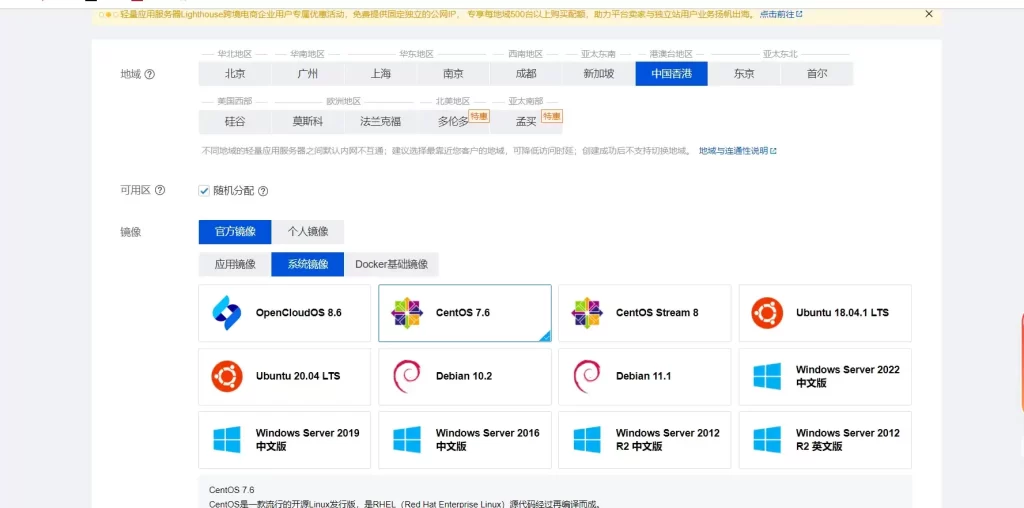
Task: Click the CentOS 7.6 logo icon
Action: (407, 313)
